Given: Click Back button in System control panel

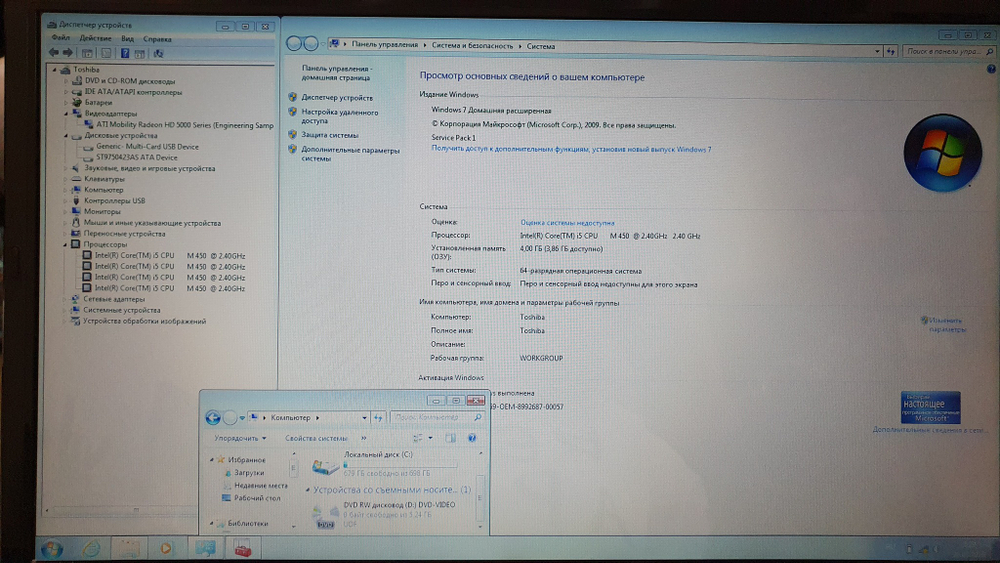Looking at the screenshot, I should point(294,43).
